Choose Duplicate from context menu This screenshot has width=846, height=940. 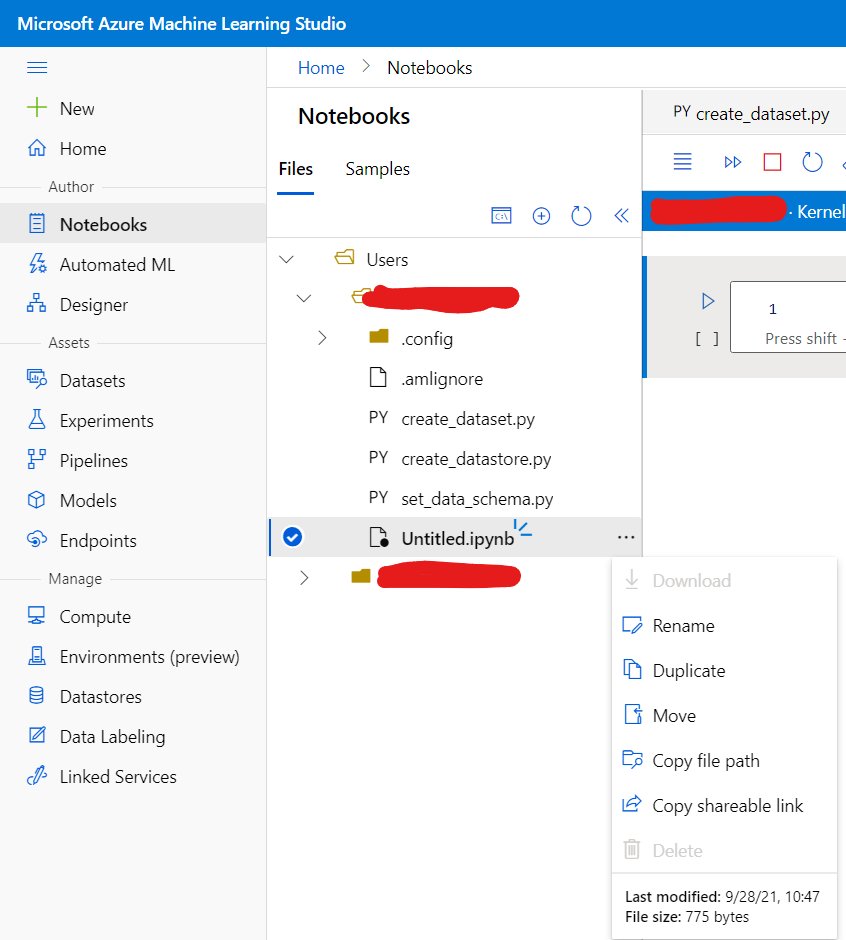click(x=724, y=670)
